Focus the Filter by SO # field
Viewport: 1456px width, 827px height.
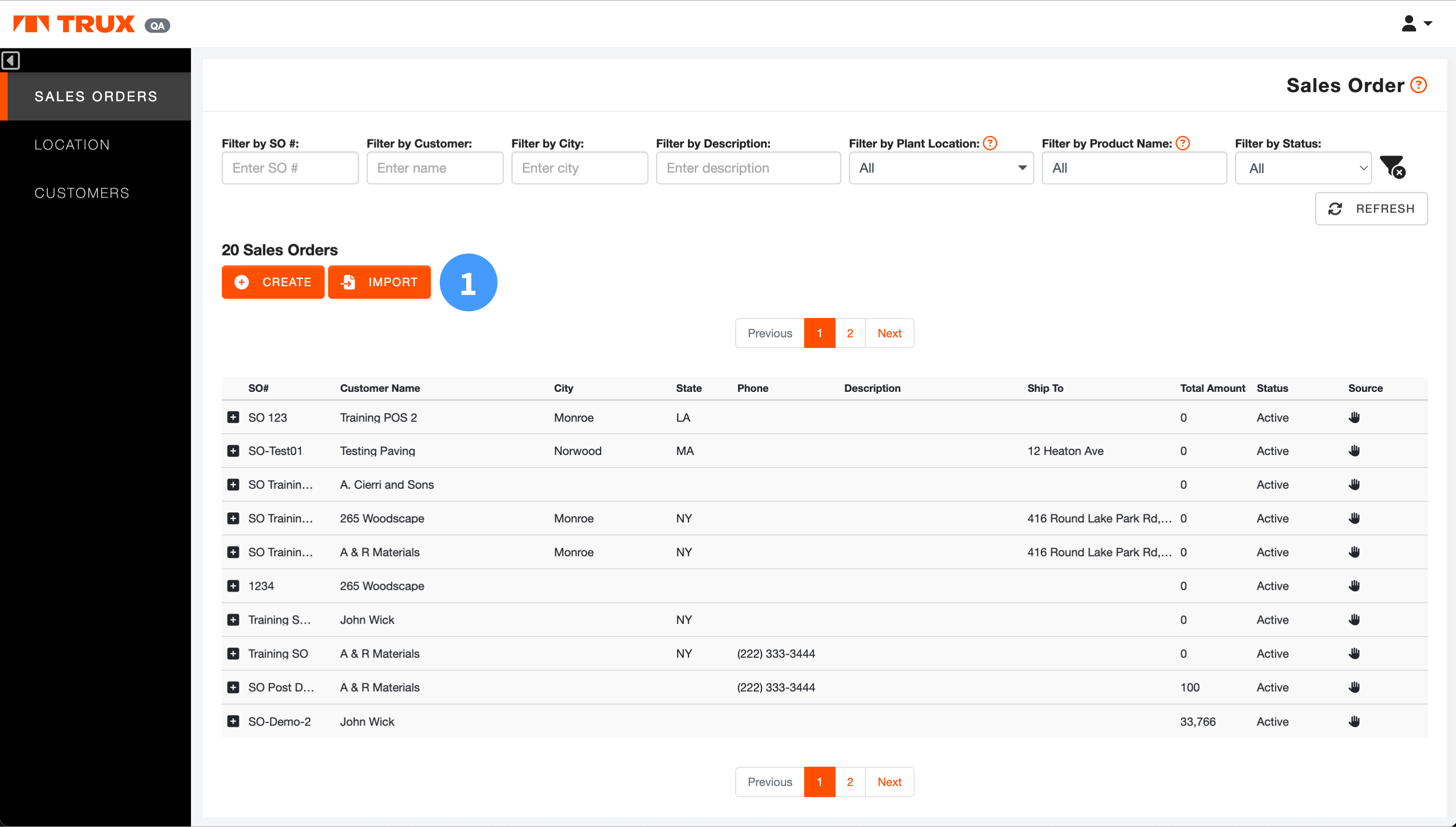[290, 168]
